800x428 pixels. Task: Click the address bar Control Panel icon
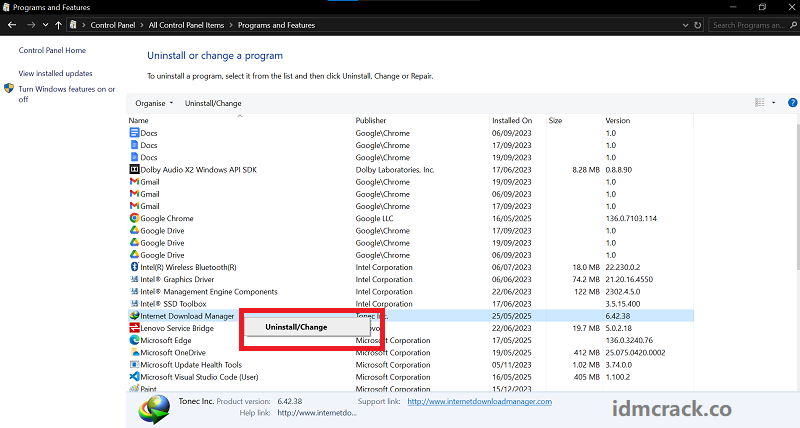point(73,24)
